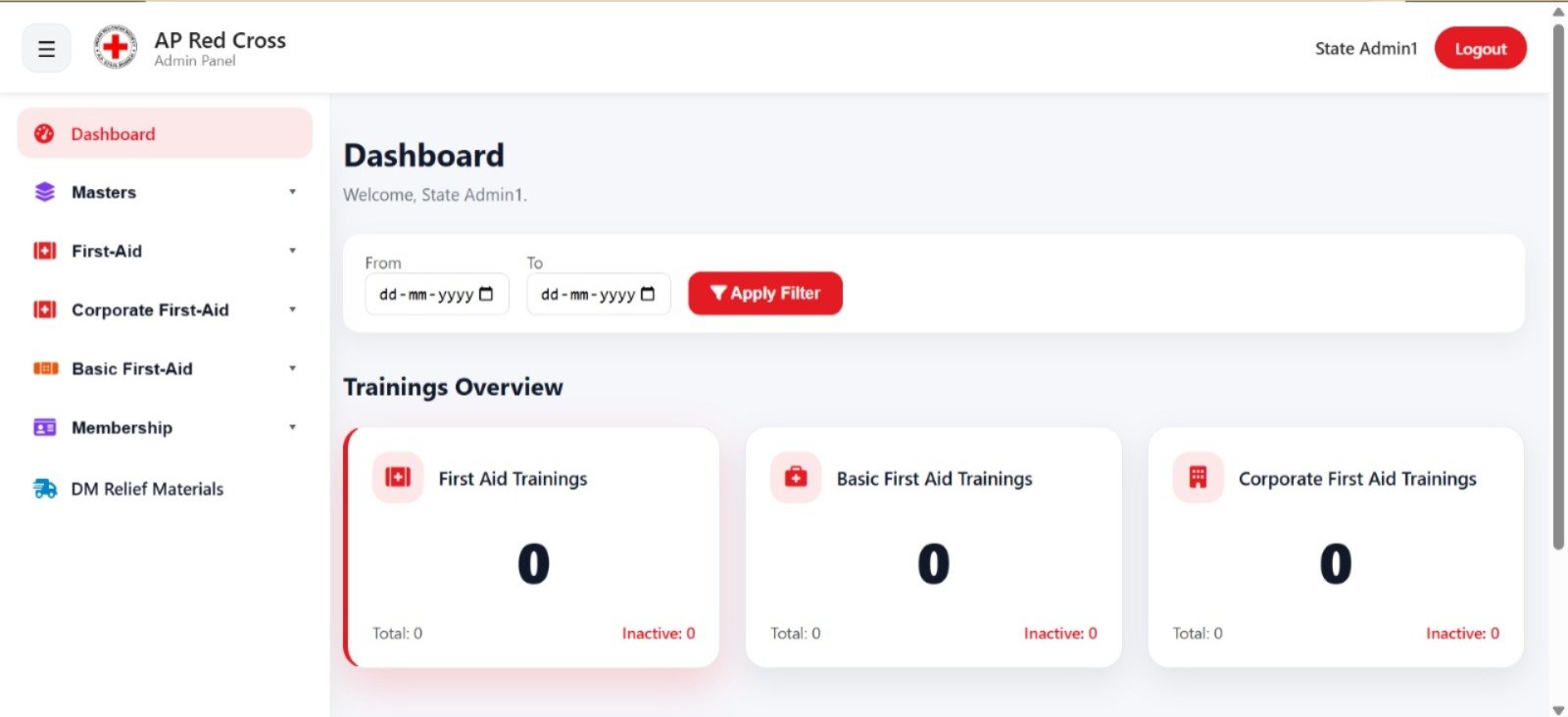Screen dimensions: 1568x717
Task: Click the Logout button
Action: (x=1480, y=48)
